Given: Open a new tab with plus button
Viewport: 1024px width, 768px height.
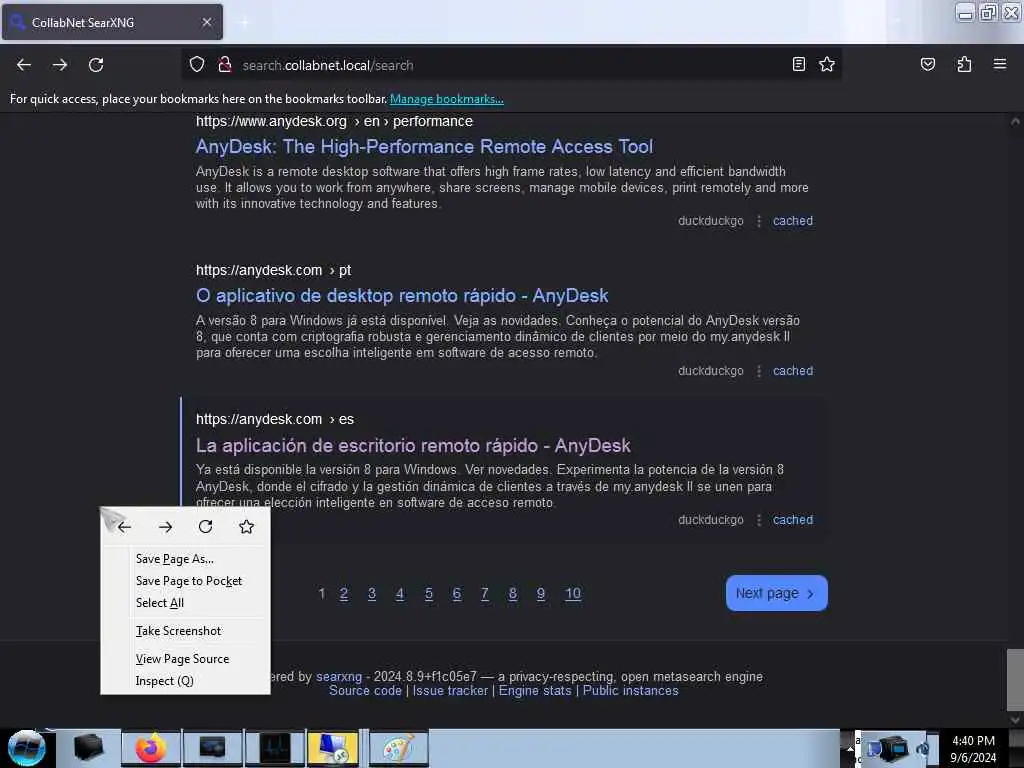Looking at the screenshot, I should [244, 22].
